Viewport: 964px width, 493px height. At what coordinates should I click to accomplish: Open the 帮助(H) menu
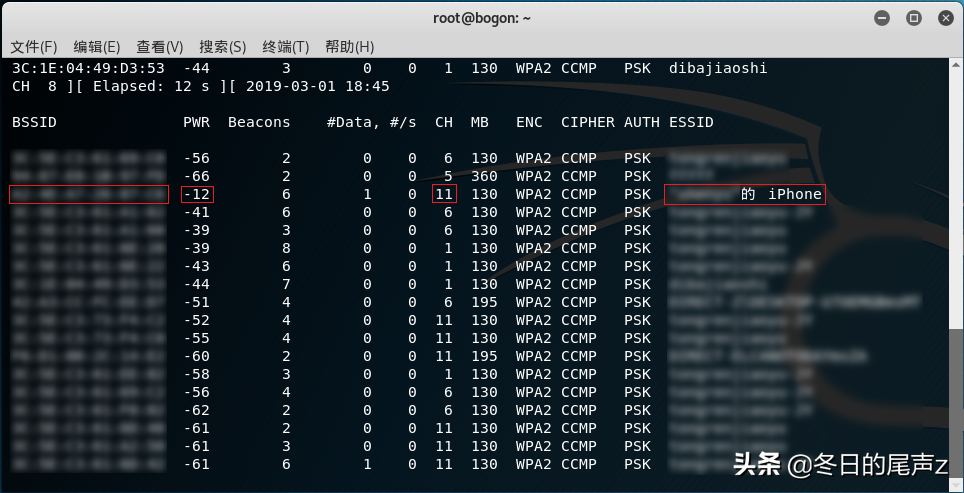(x=349, y=47)
